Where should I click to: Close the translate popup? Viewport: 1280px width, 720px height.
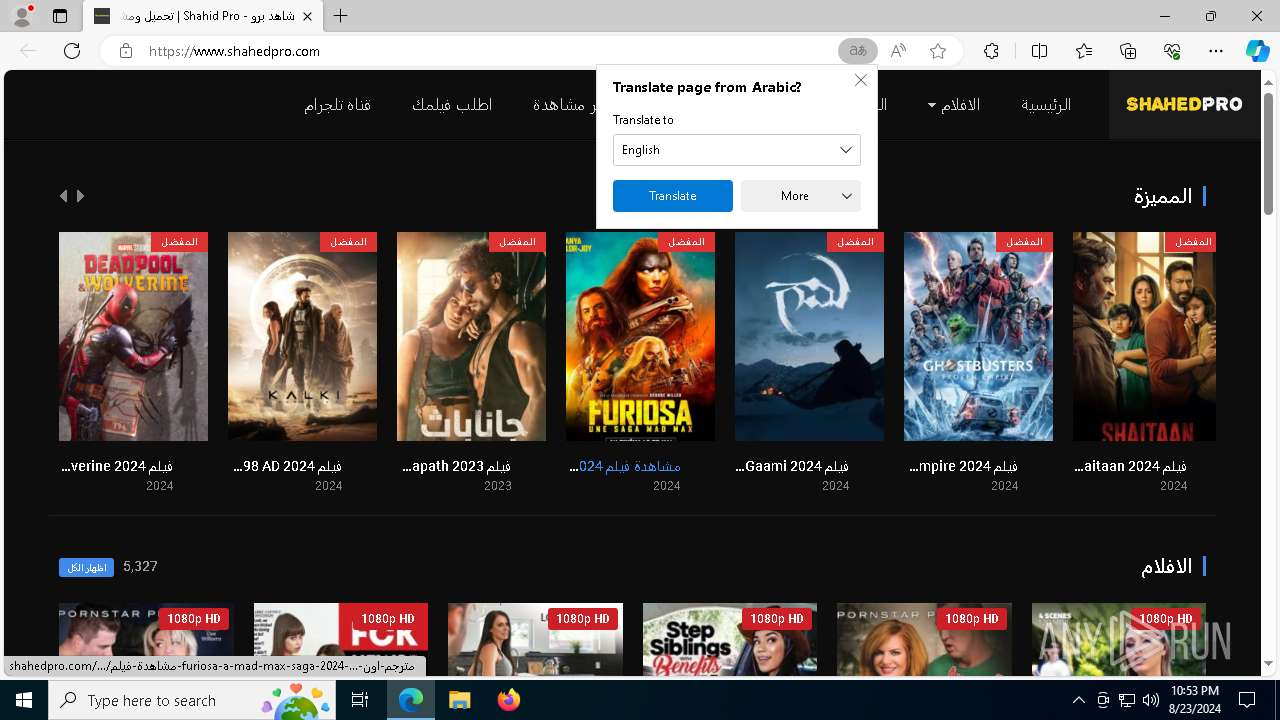point(860,80)
